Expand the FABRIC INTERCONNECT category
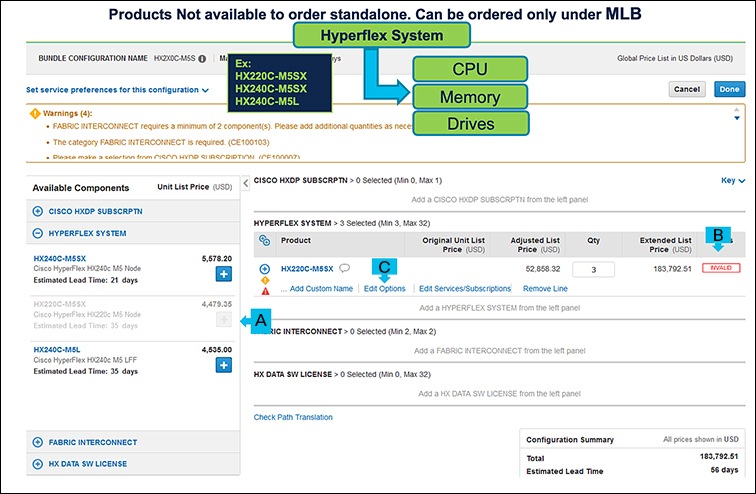This screenshot has width=756, height=494. click(38, 441)
